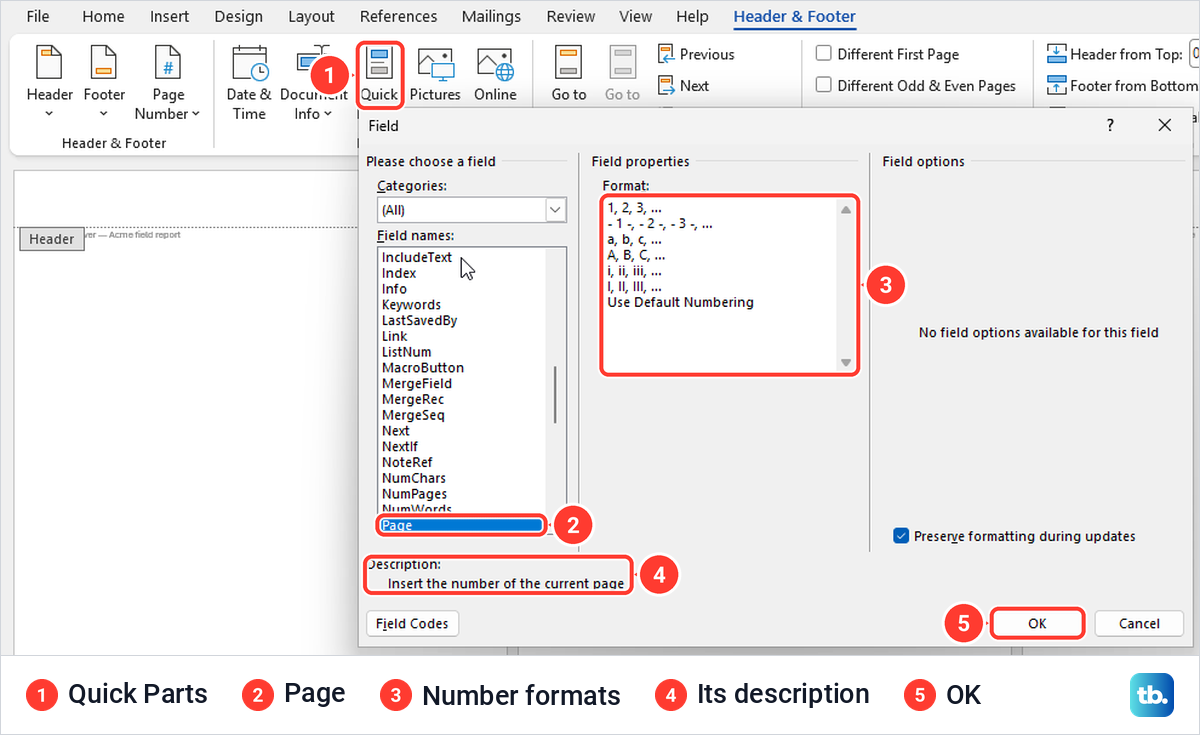Select Keywords field name
1200x735 pixels.
[411, 305]
